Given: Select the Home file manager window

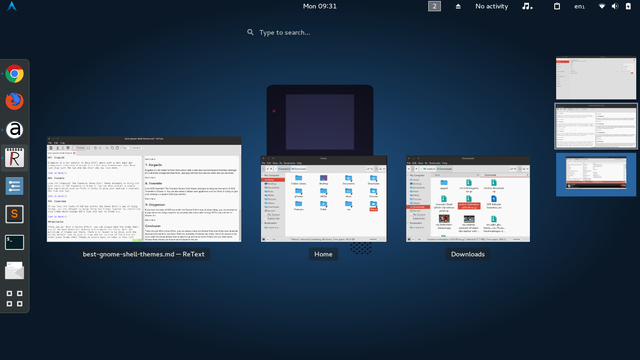Looking at the screenshot, I should 324,199.
